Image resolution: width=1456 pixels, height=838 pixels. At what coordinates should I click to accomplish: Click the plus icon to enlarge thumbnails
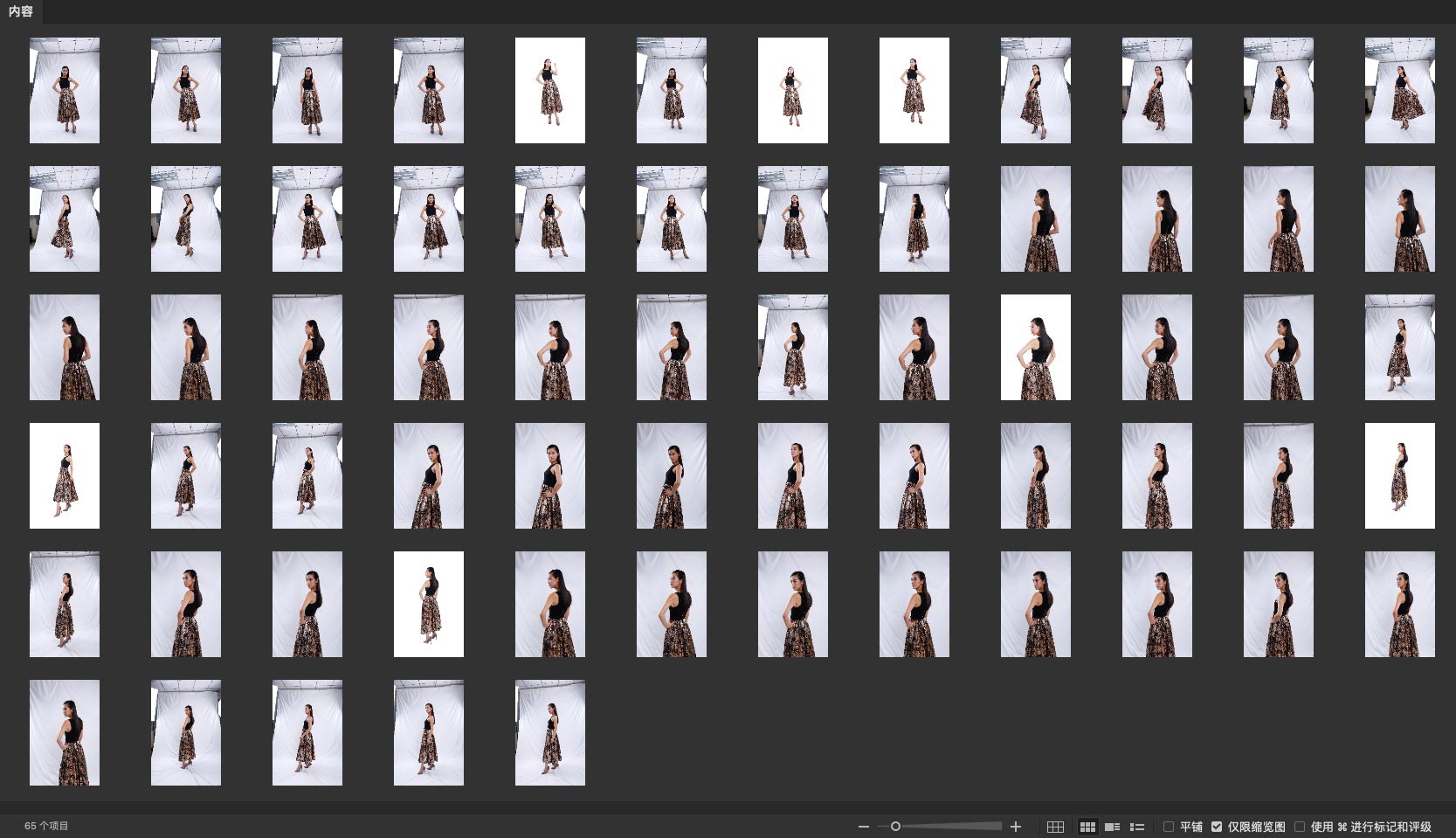point(1015,827)
